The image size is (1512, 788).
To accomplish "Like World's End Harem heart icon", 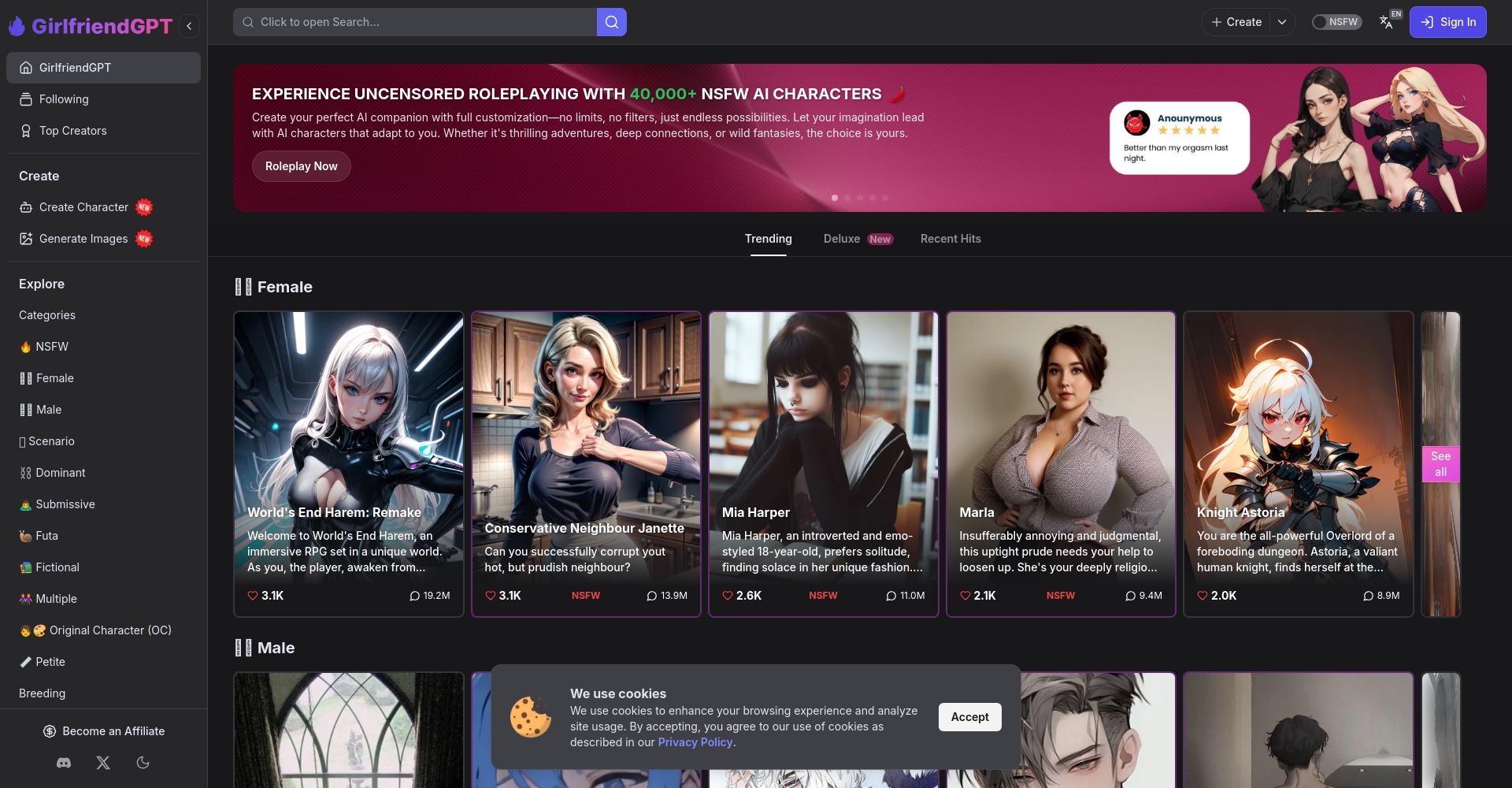I will [x=253, y=596].
